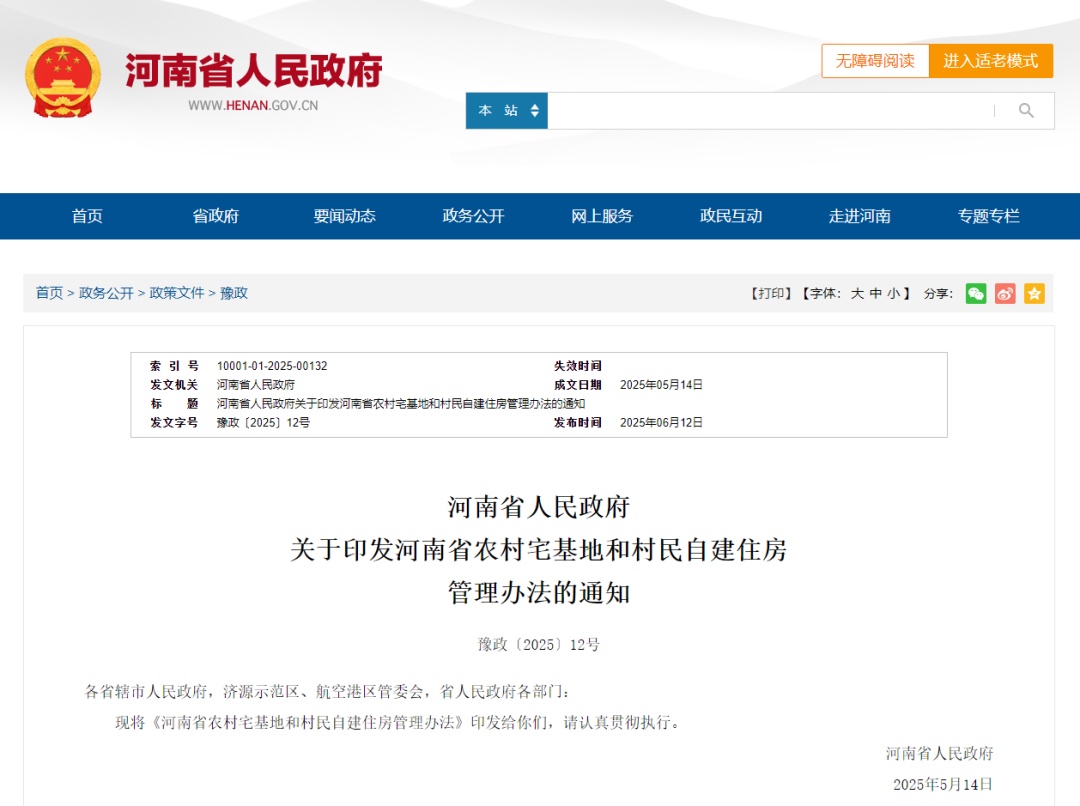
Task: Enable 进入适老模式 elder mode
Action: tap(991, 61)
